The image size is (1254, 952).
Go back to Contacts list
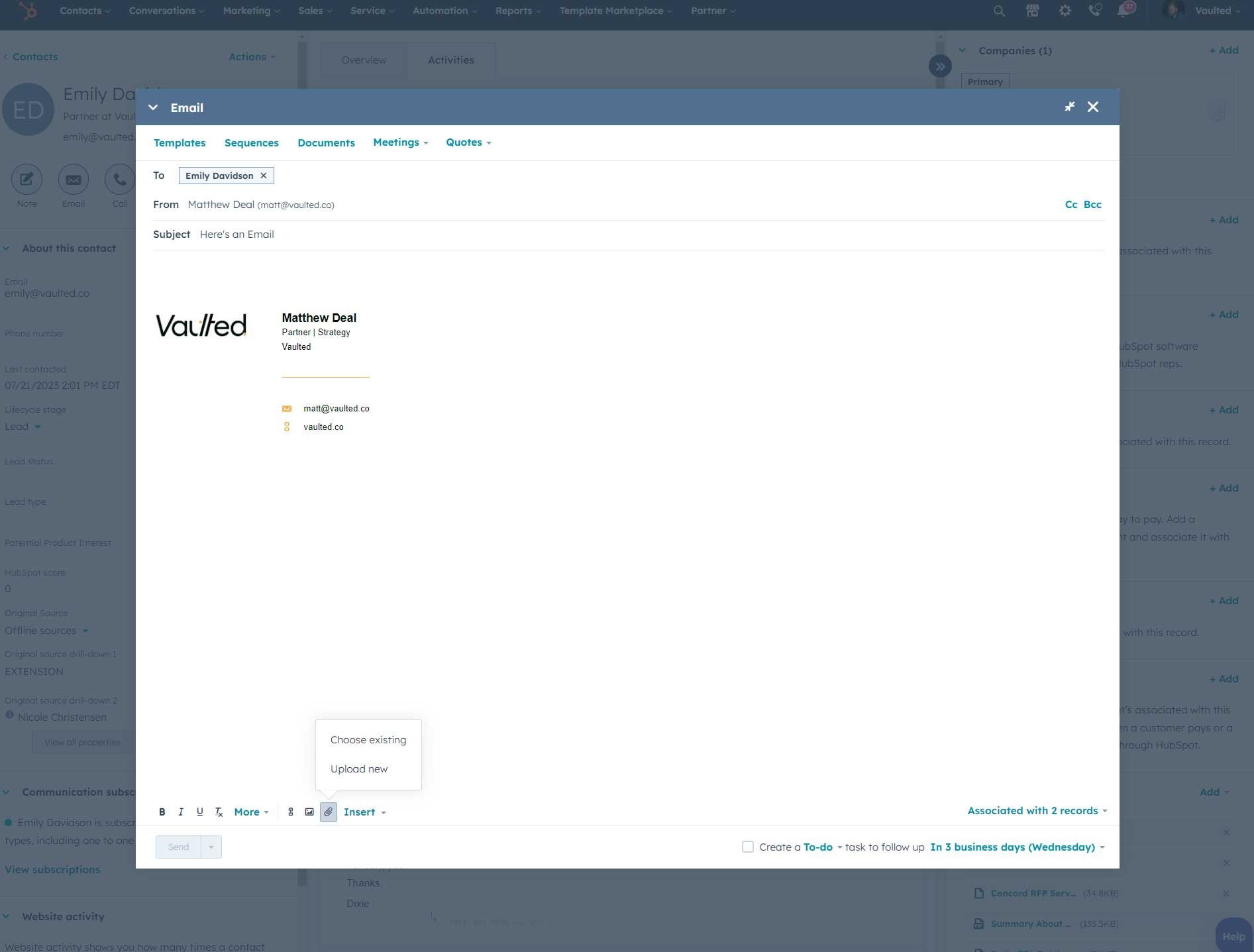30,57
